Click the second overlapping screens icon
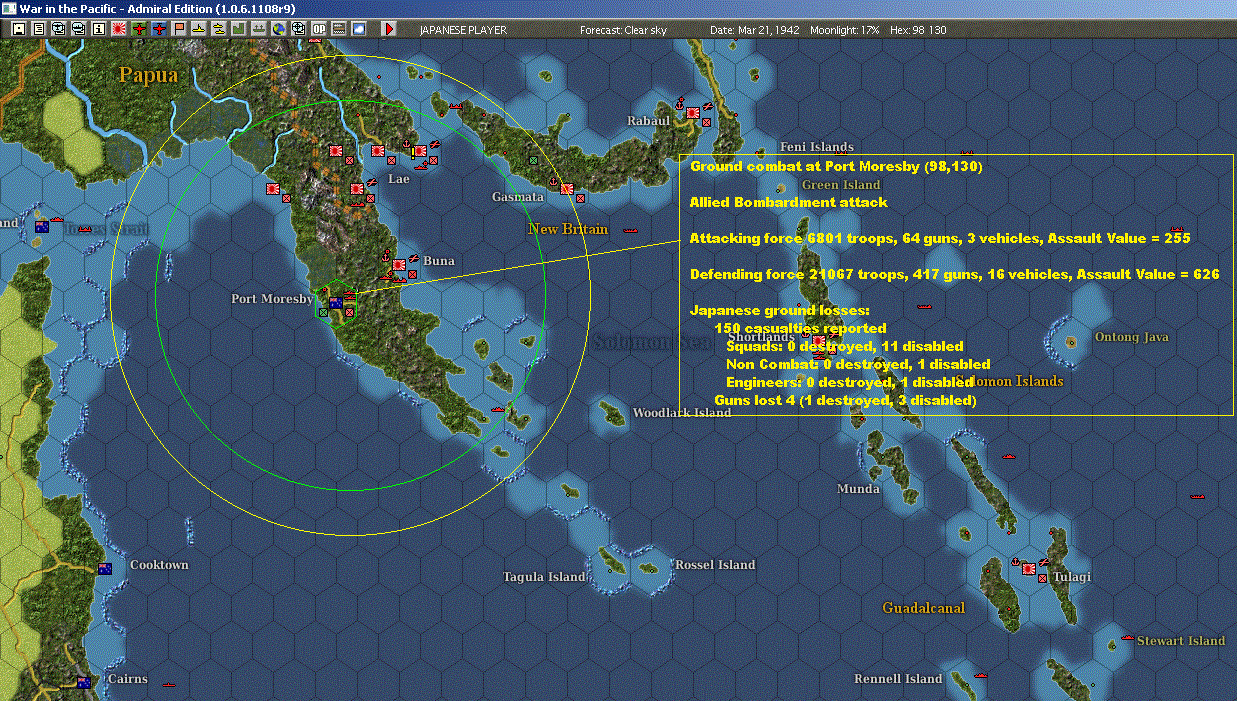The height and width of the screenshot is (701, 1237). point(79,29)
